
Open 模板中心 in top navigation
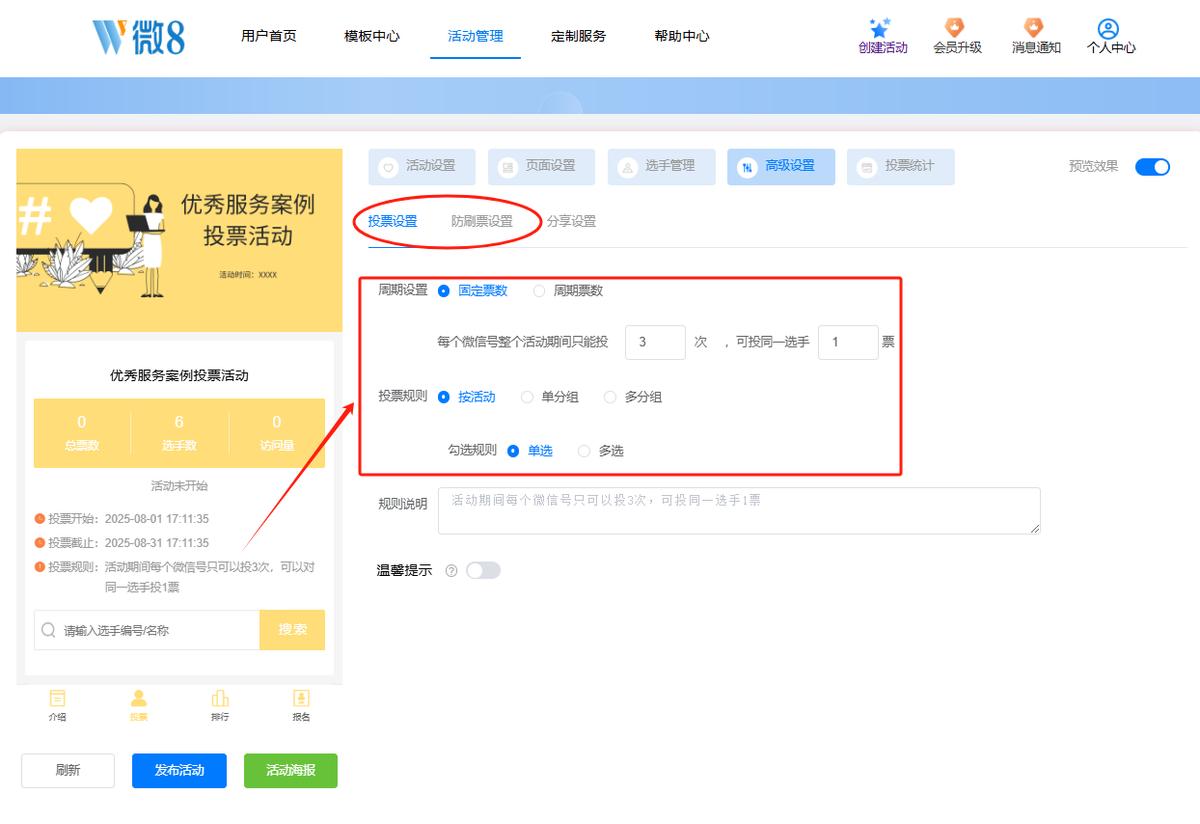[372, 36]
